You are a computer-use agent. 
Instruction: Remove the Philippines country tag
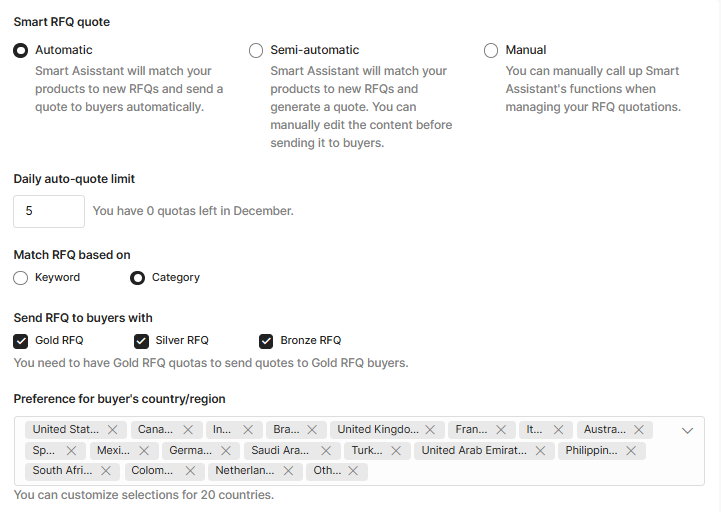click(631, 451)
